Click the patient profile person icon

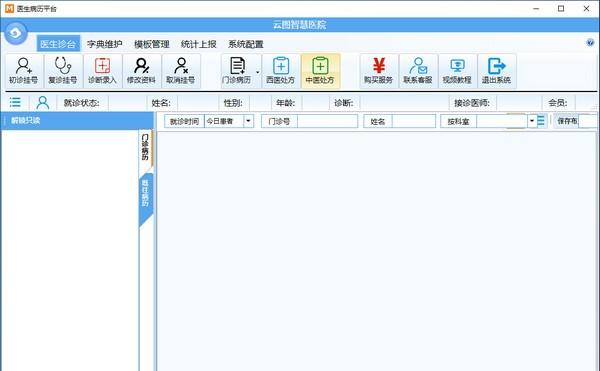click(x=43, y=103)
